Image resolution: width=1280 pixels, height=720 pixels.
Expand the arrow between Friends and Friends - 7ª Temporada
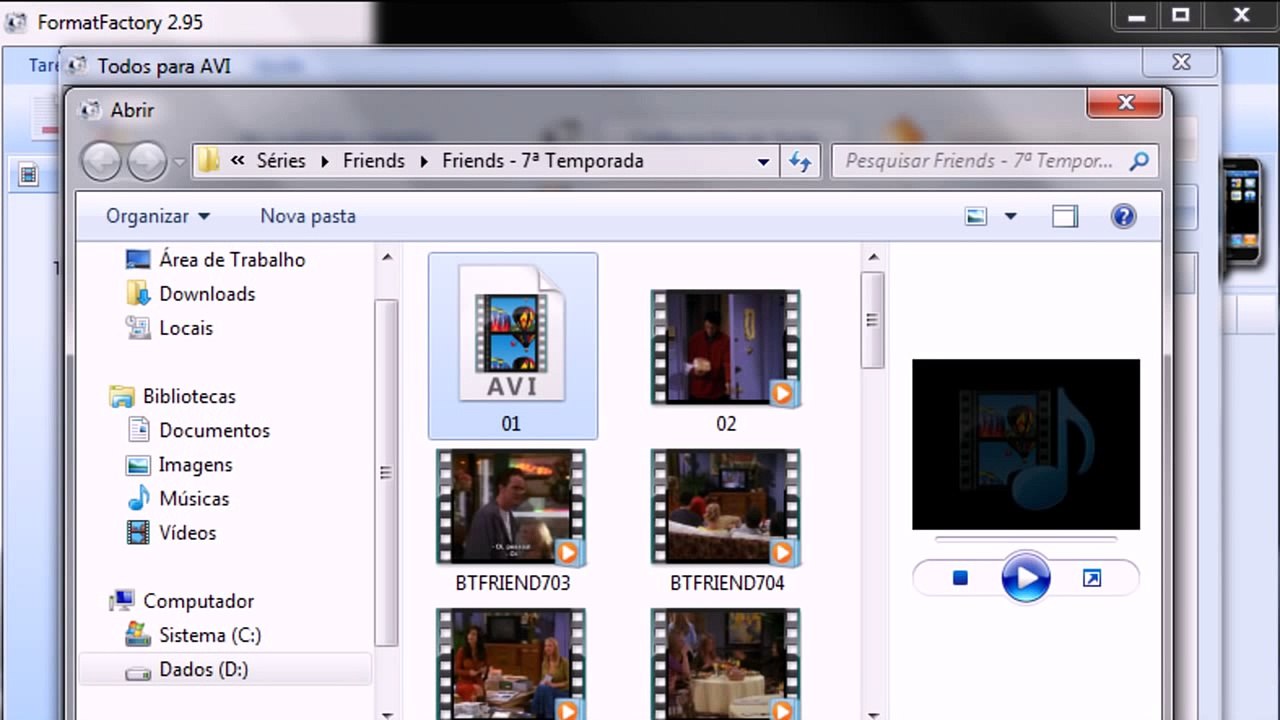[x=424, y=161]
